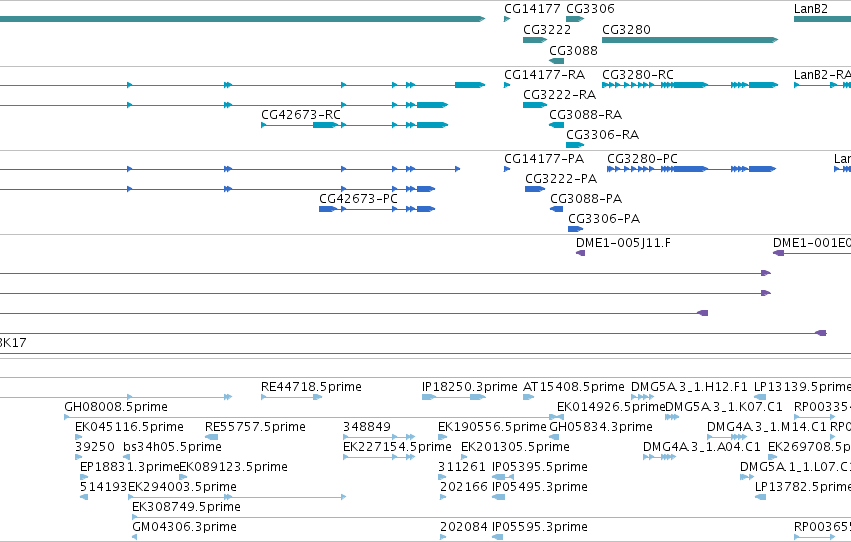Screen dimensions: 851x542
Task: Click protein CG3222-PA label
Action: pyautogui.click(x=561, y=179)
